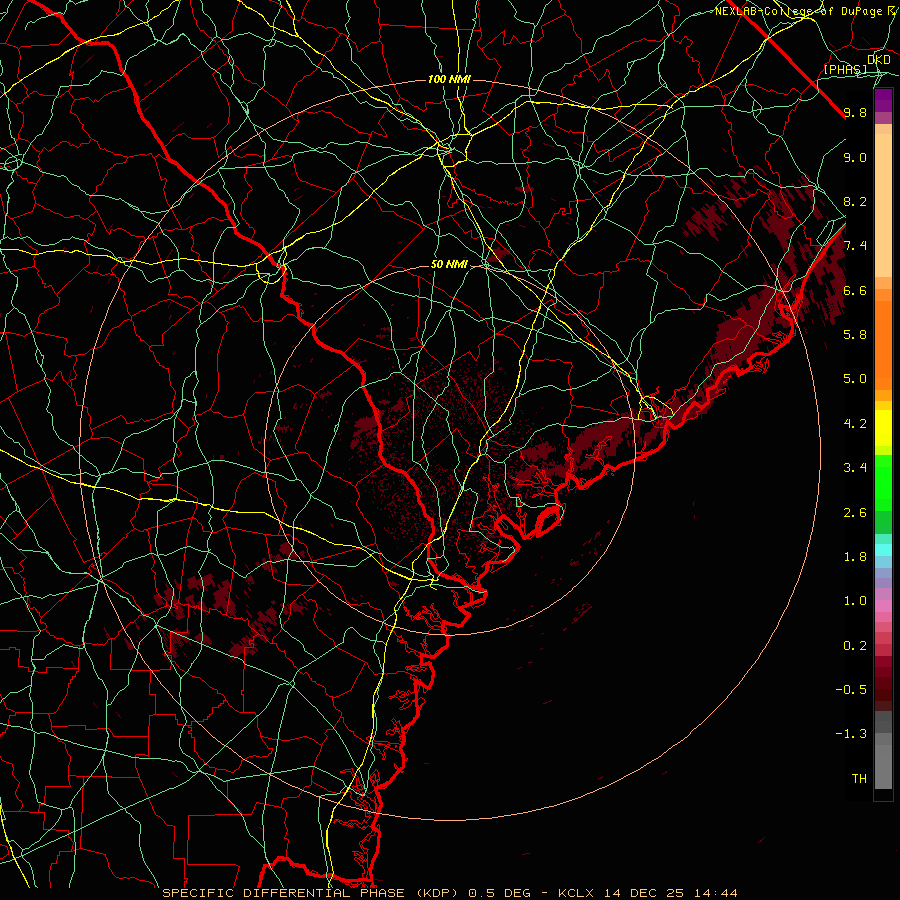Click the 8.2 value on color scale
Viewport: 900px width, 900px height.
(855, 202)
